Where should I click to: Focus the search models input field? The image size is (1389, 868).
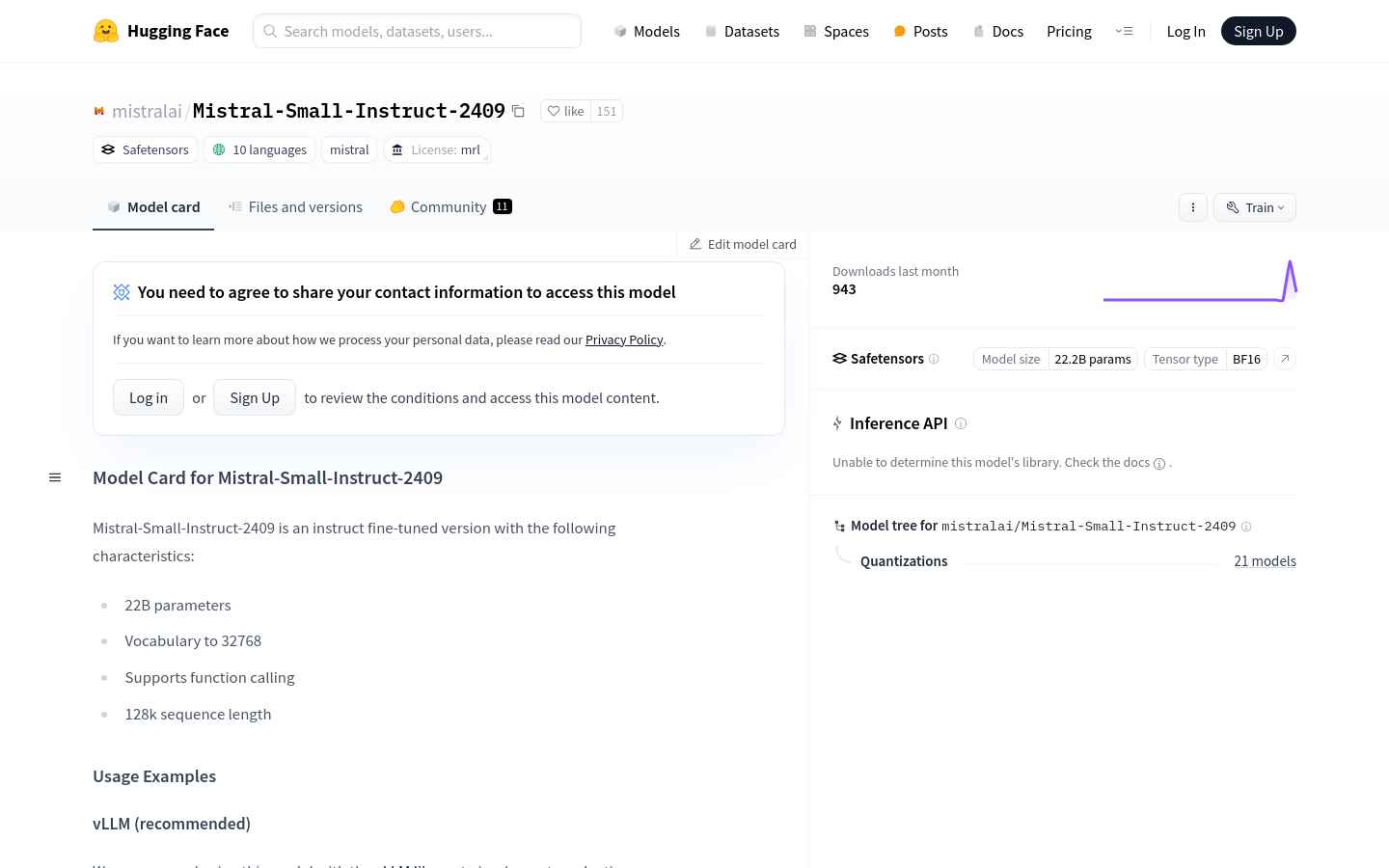(x=417, y=31)
